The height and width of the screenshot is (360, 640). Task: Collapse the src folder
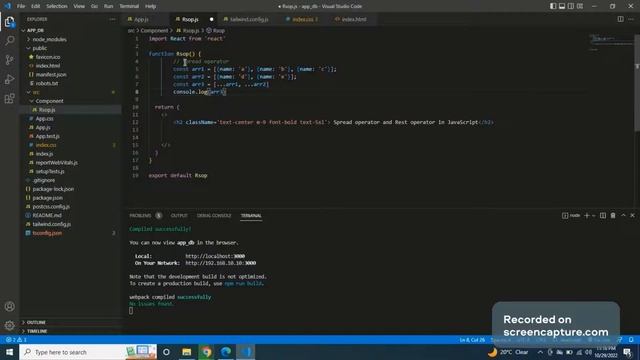tap(36, 92)
